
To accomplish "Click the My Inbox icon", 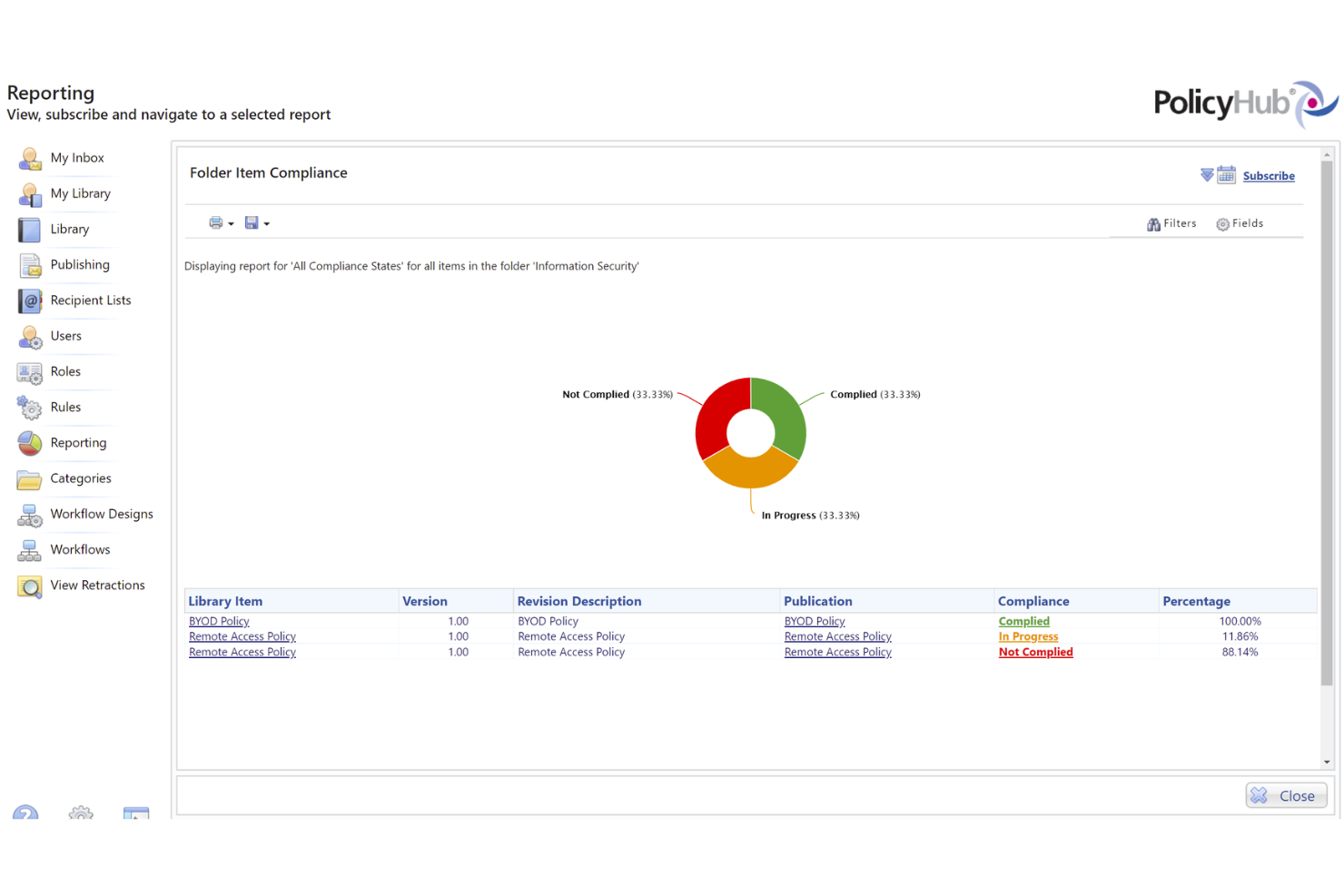I will click(x=30, y=159).
